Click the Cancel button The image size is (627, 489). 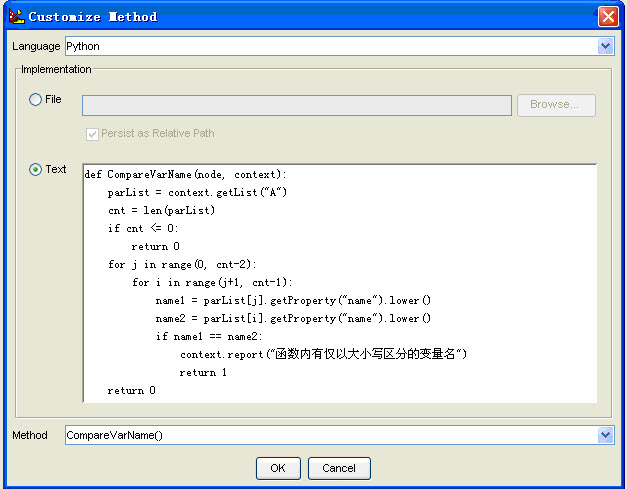[x=339, y=468]
